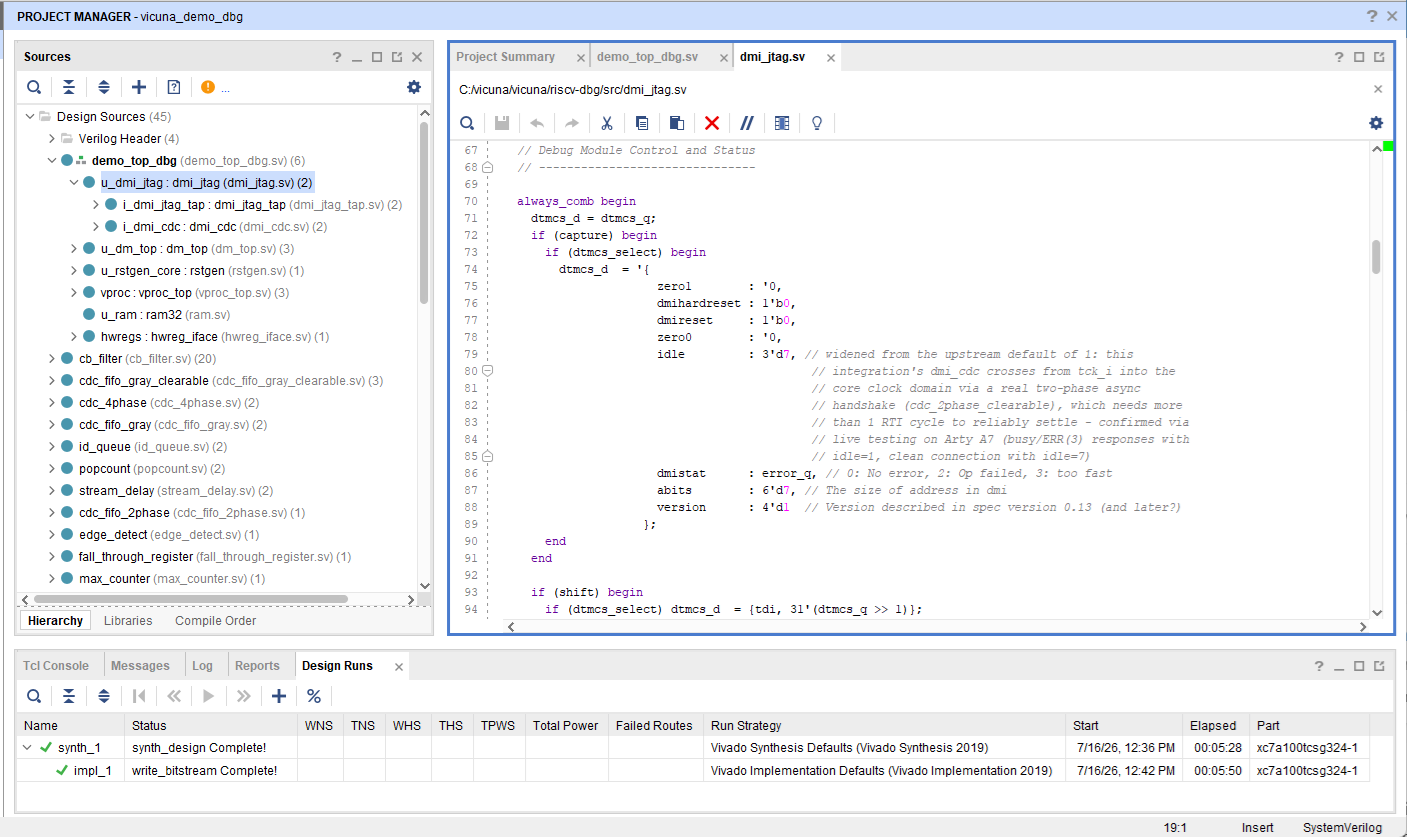
Task: Add sources with the Sources plus icon
Action: click(139, 87)
